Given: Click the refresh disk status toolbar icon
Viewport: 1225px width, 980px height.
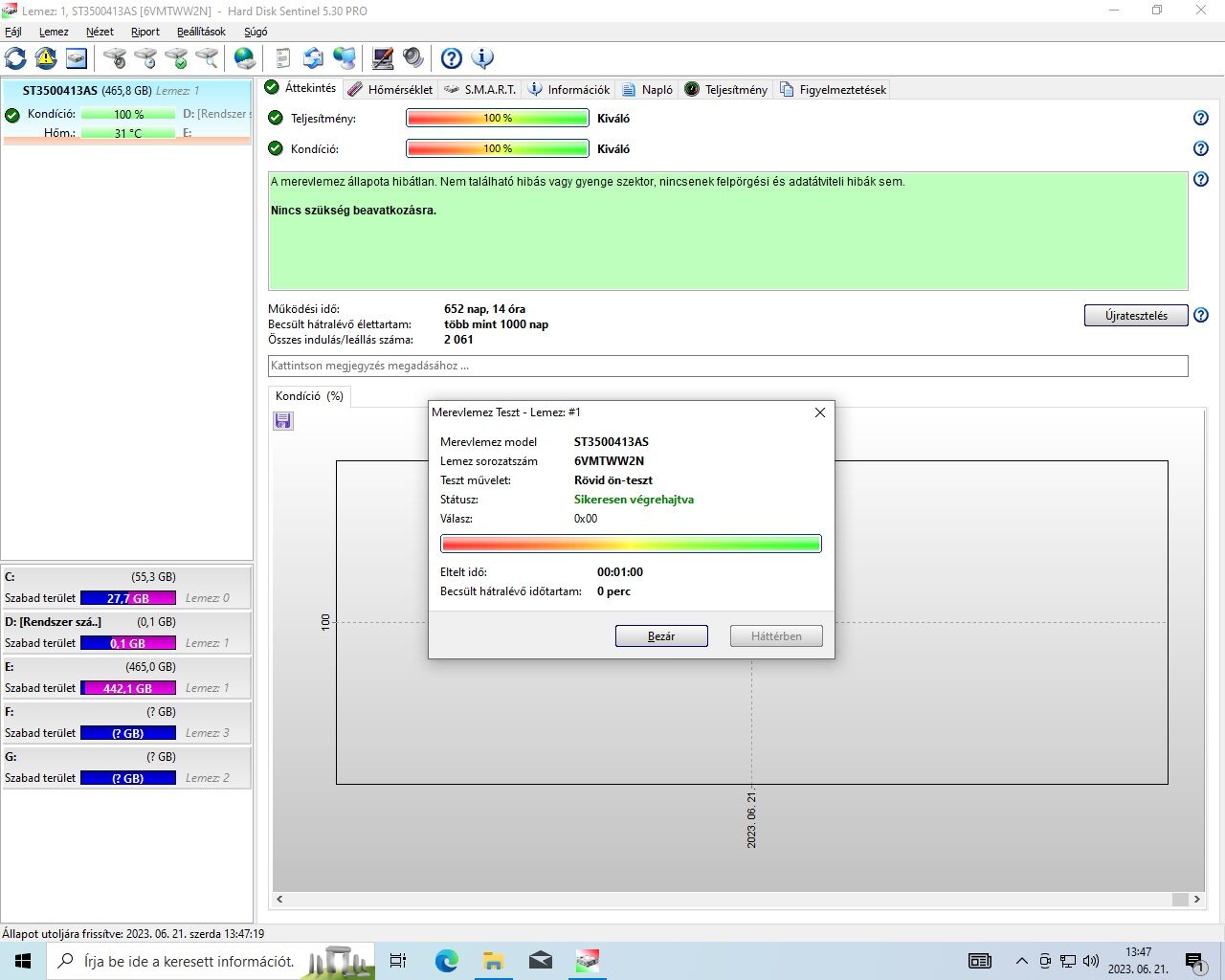Looking at the screenshot, I should [x=16, y=58].
